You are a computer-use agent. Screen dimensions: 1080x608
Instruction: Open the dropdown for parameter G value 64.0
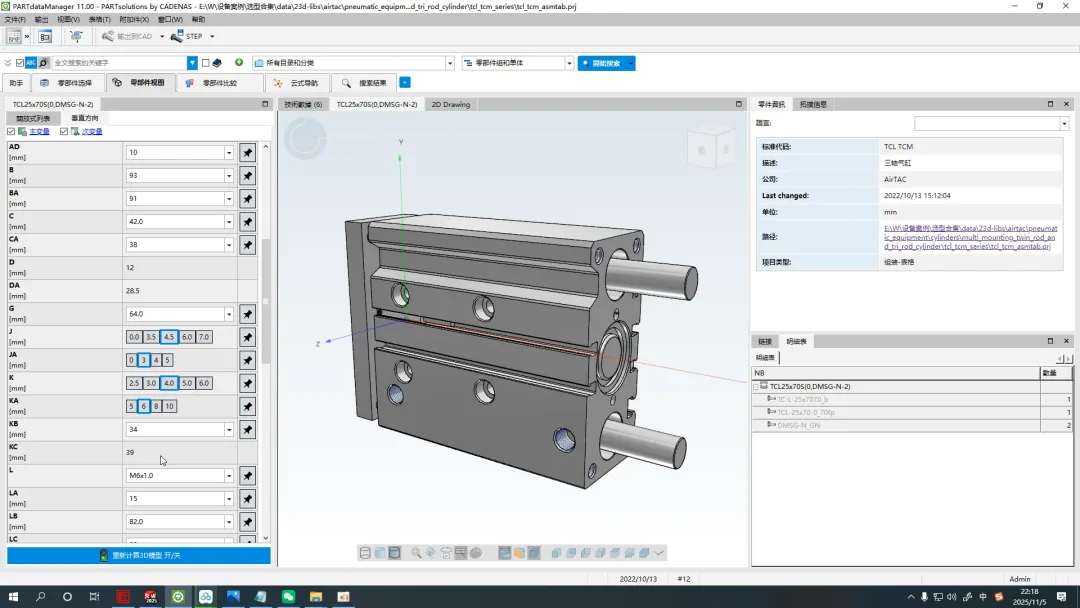229,314
